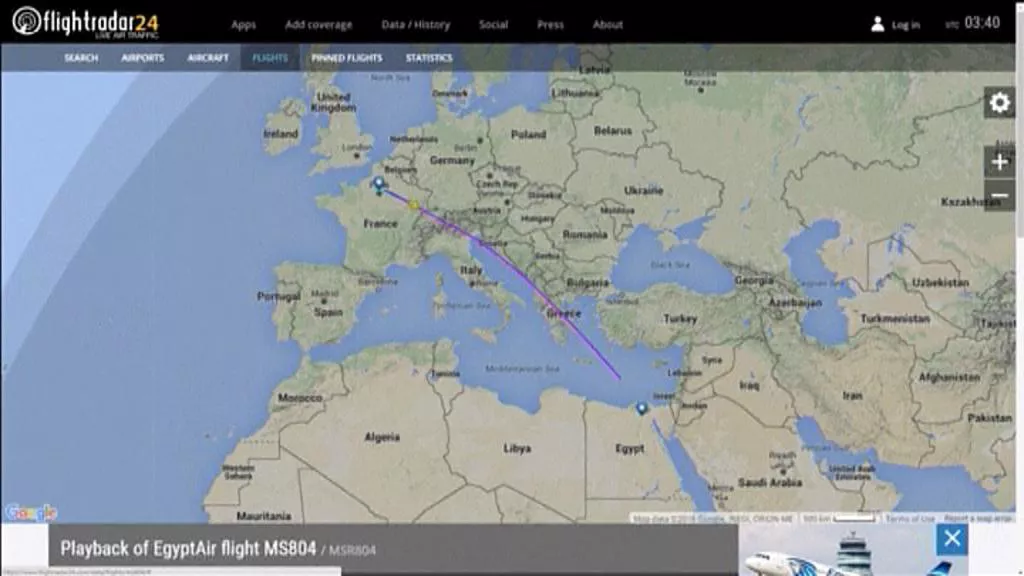Click the Terms of Use link
Viewport: 1024px width, 576px height.
pyautogui.click(x=910, y=519)
